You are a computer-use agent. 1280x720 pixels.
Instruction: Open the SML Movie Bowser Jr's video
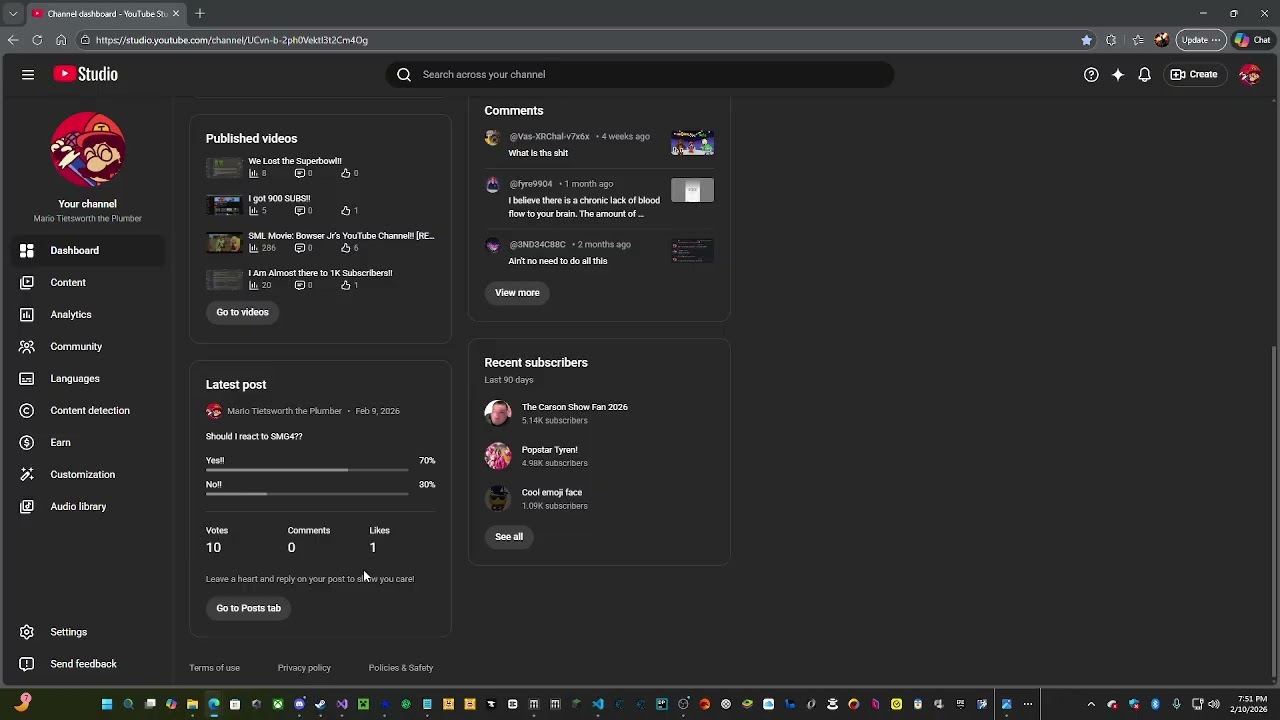click(341, 236)
